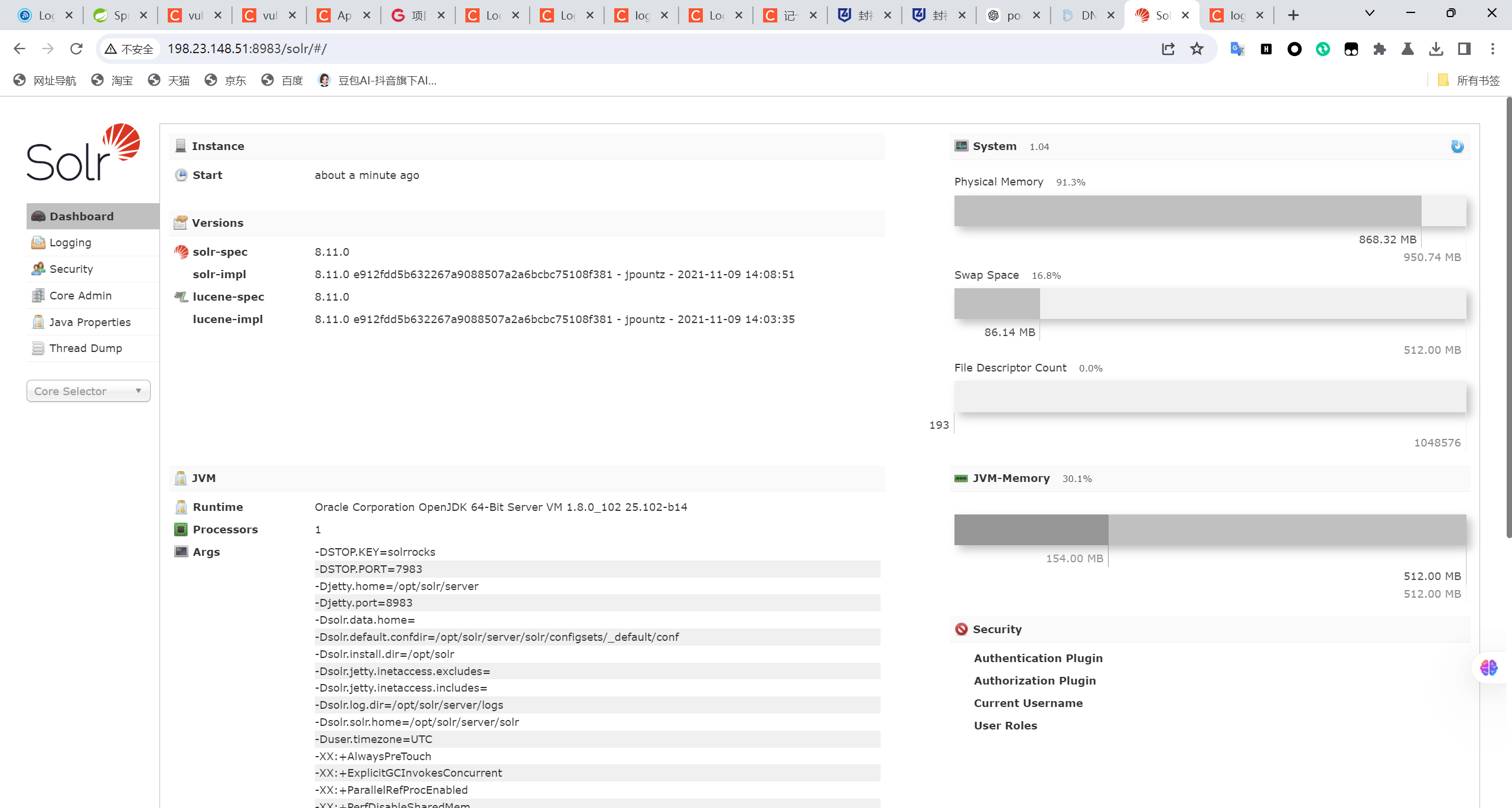Screen dimensions: 1512x808
Task: Click the black ring extension icon
Action: pyautogui.click(x=1295, y=49)
